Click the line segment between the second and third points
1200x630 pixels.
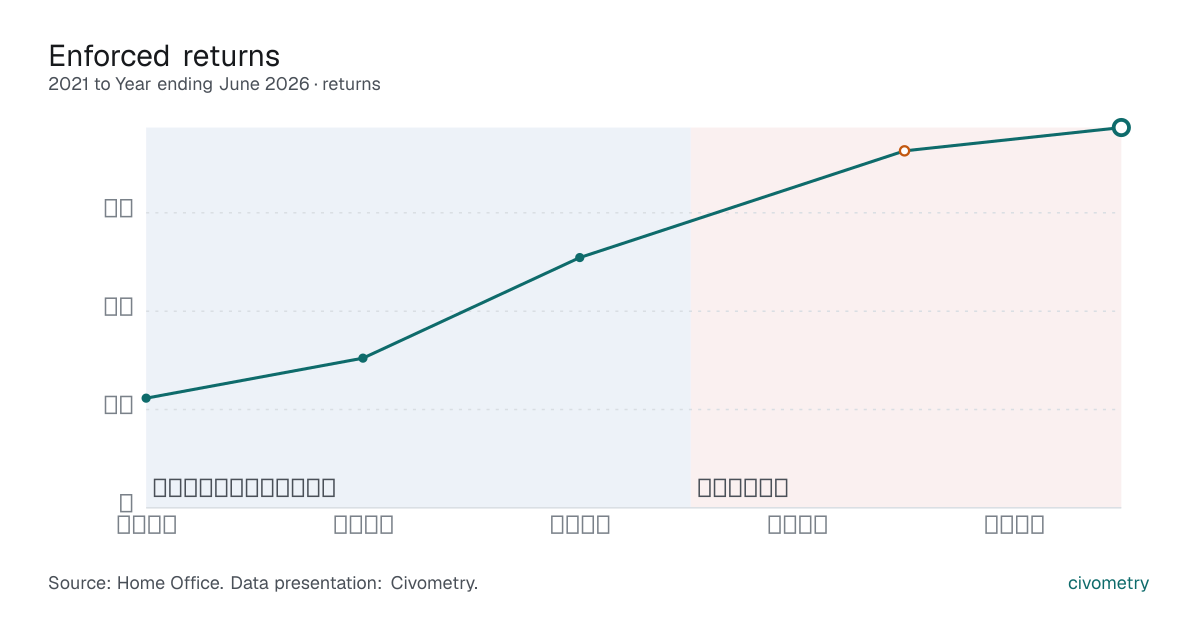[471, 308]
